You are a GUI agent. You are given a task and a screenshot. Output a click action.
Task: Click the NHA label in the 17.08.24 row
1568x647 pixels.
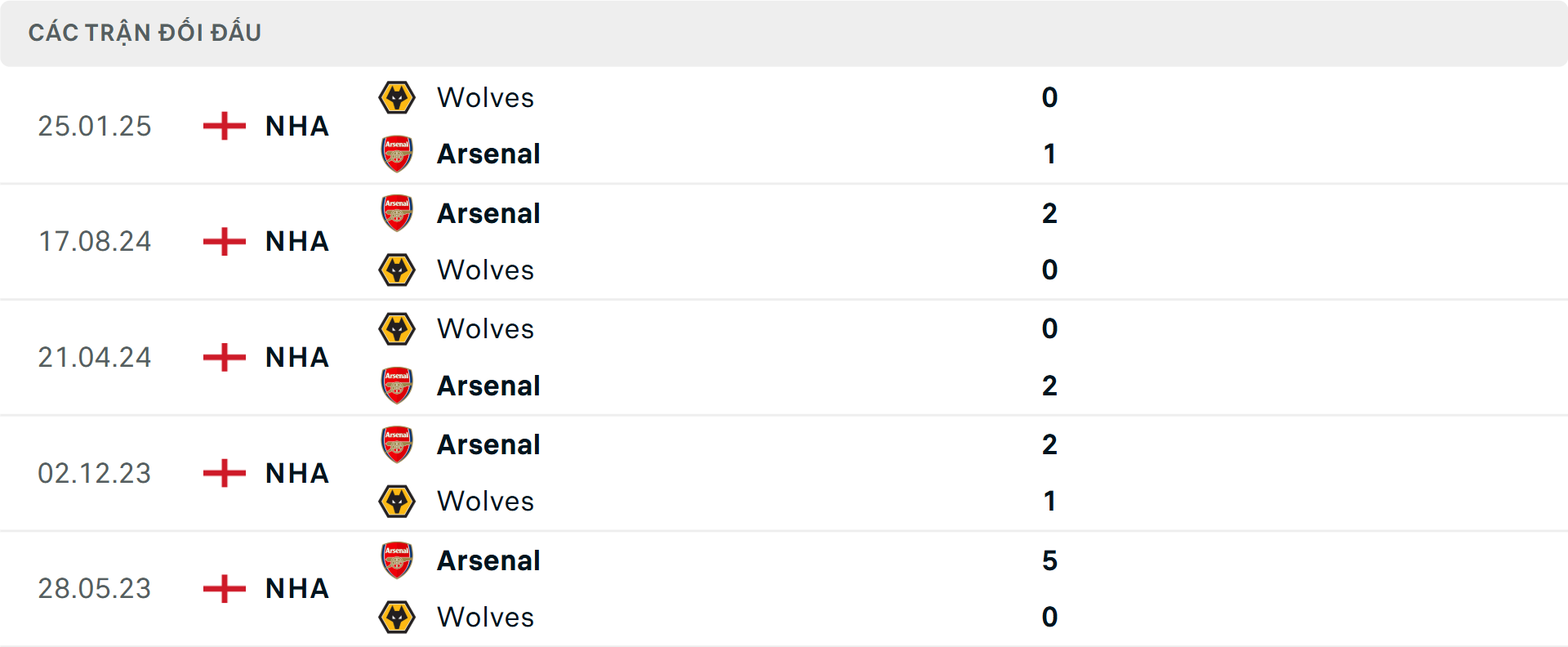click(296, 242)
